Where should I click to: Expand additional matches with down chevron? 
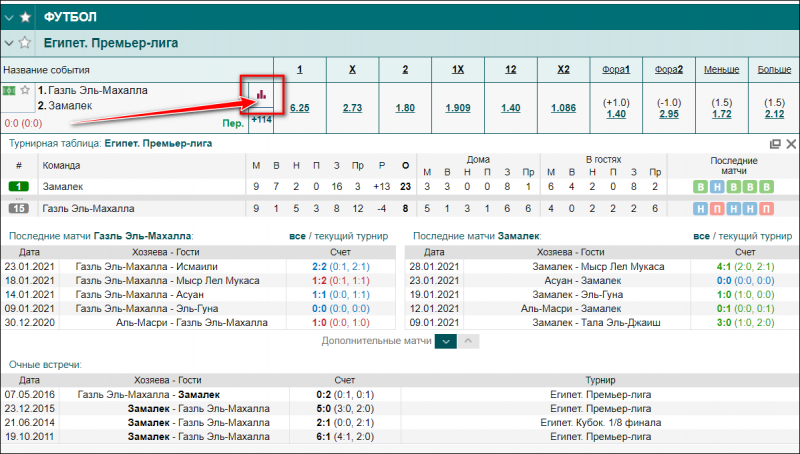point(445,341)
